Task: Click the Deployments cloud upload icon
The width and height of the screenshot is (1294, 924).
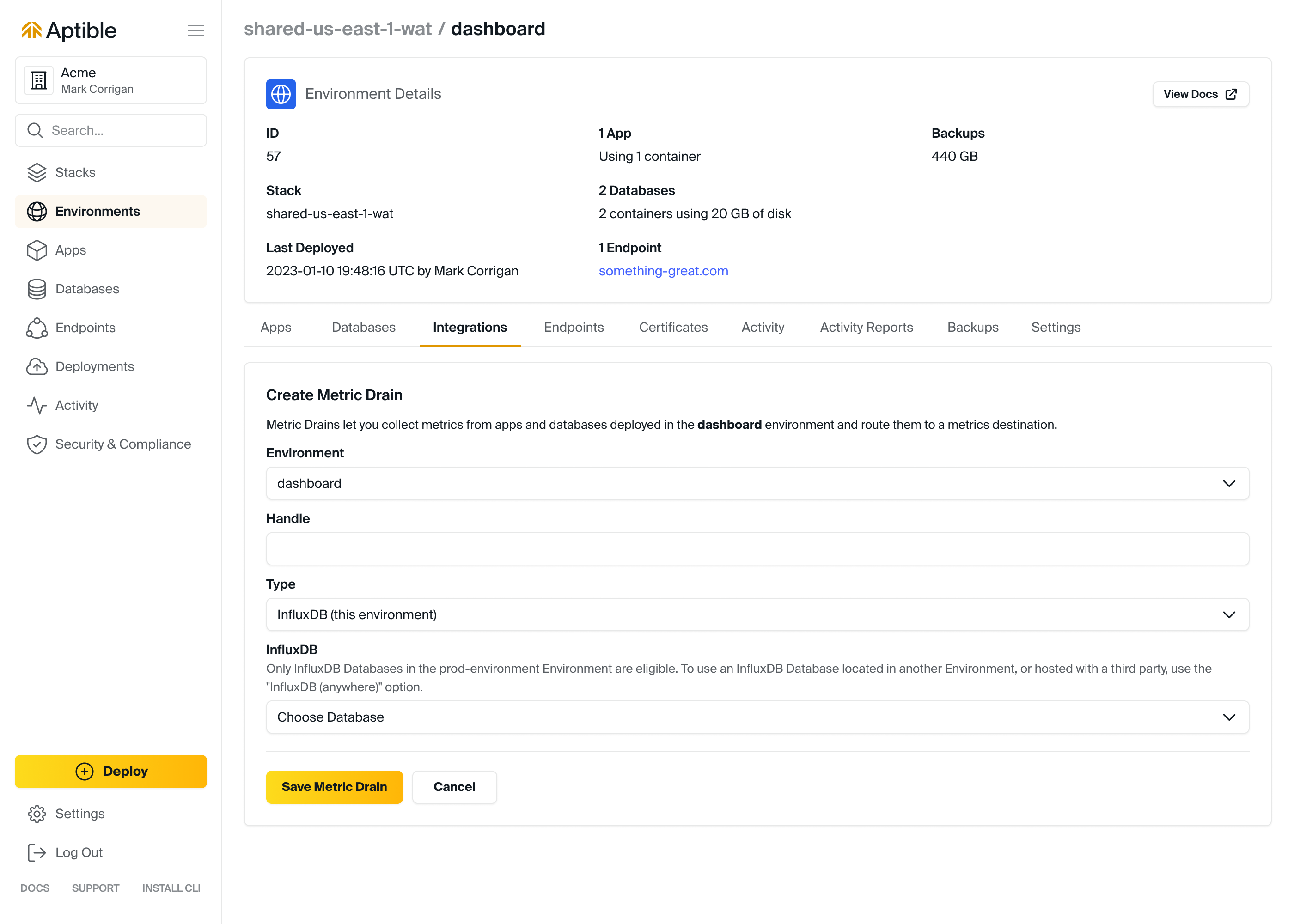Action: coord(37,366)
